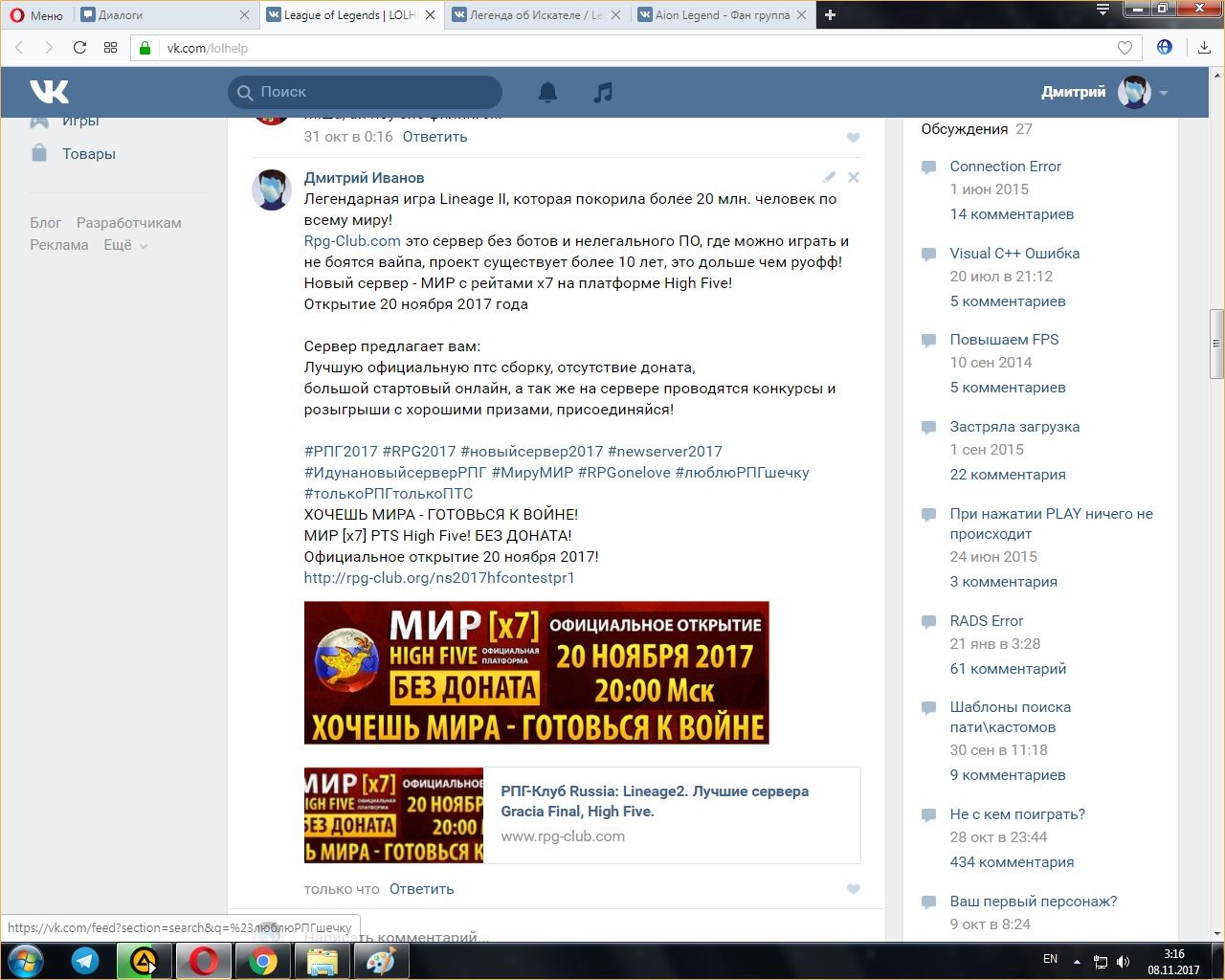Reload the page
The width and height of the screenshot is (1225, 980).
click(79, 48)
